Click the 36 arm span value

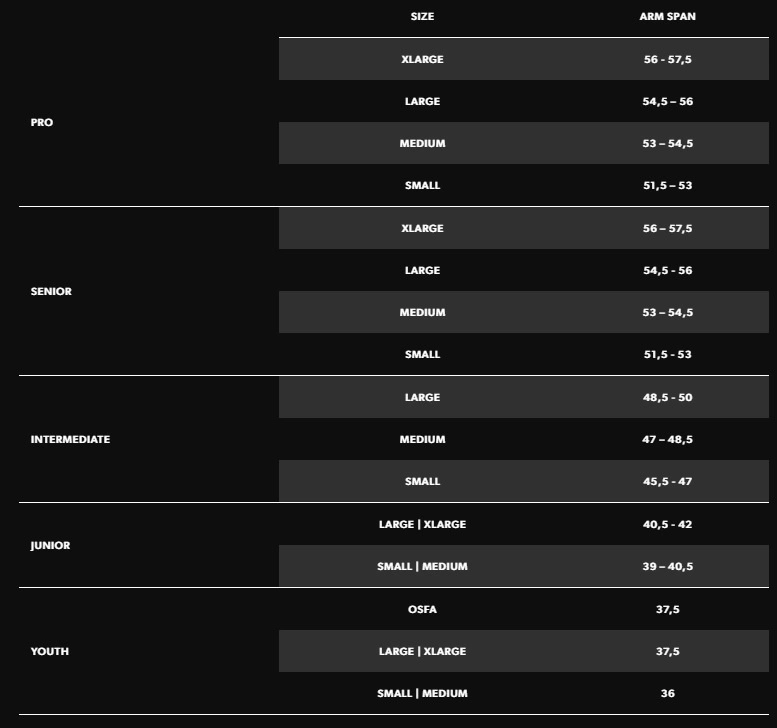668,693
